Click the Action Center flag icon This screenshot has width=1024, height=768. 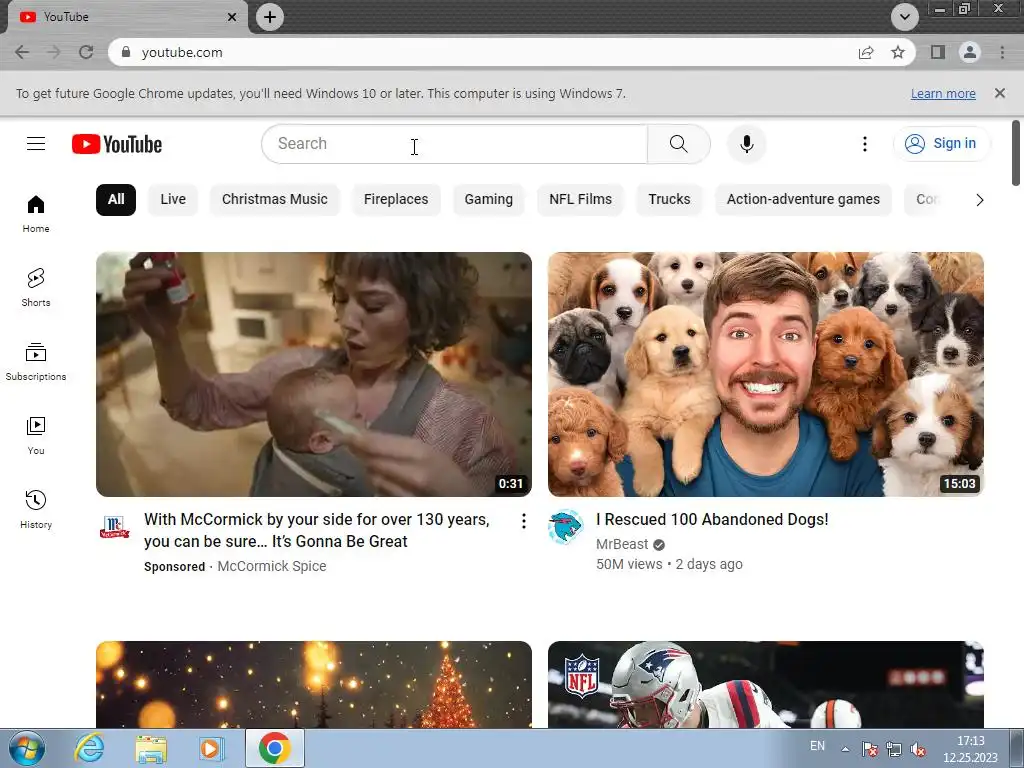tap(869, 749)
